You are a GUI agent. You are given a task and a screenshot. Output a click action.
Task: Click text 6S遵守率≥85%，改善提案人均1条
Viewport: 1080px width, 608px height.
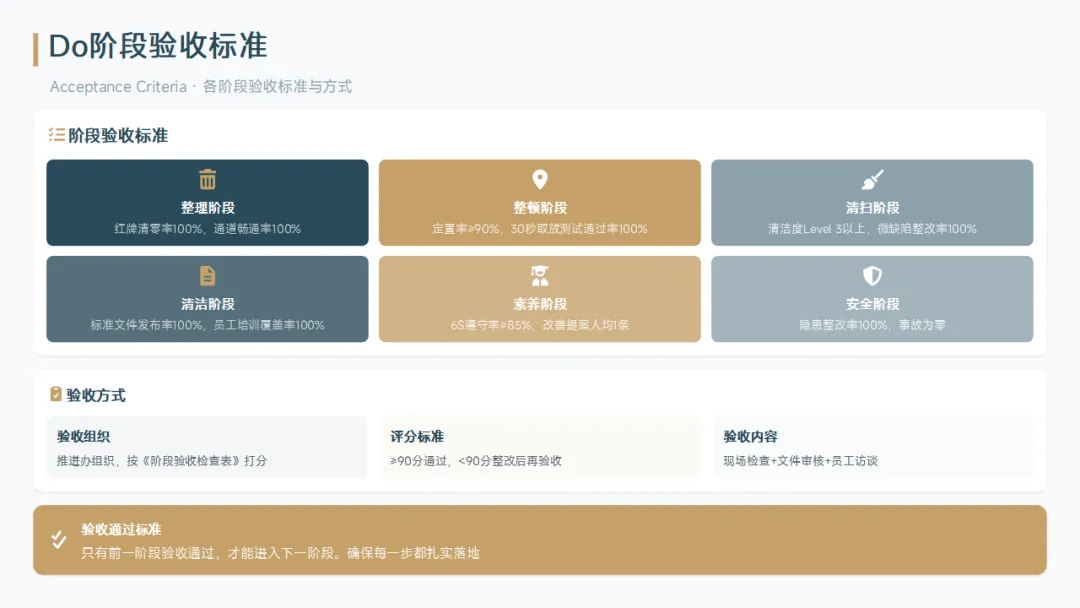pos(540,325)
